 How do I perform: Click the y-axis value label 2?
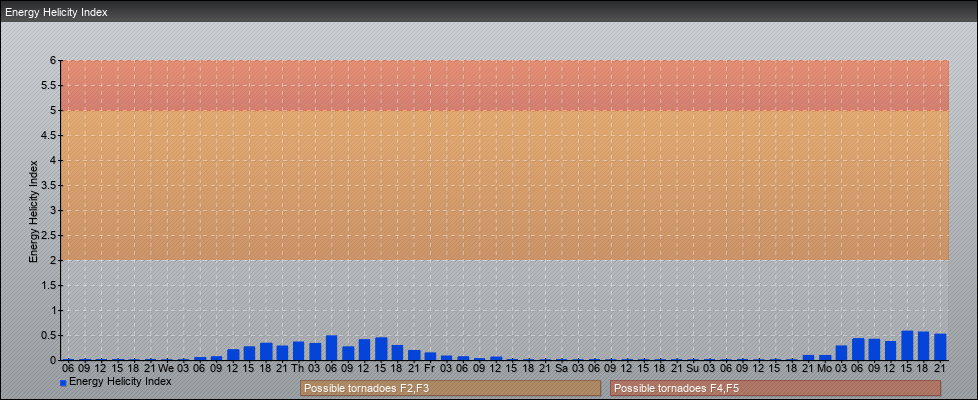coord(54,260)
